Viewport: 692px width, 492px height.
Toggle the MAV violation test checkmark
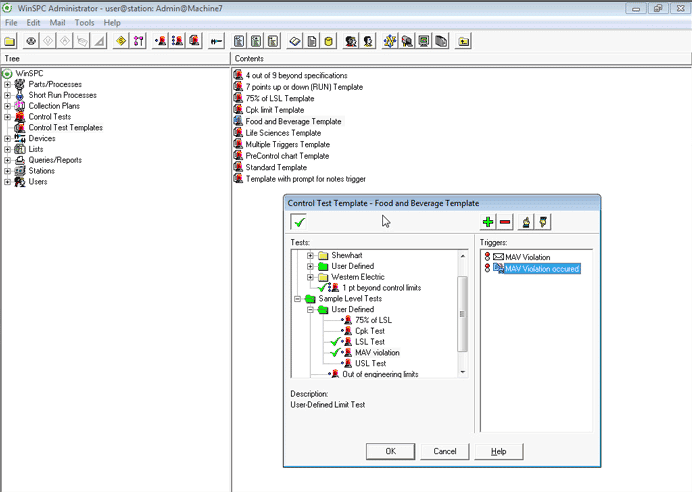coord(336,353)
